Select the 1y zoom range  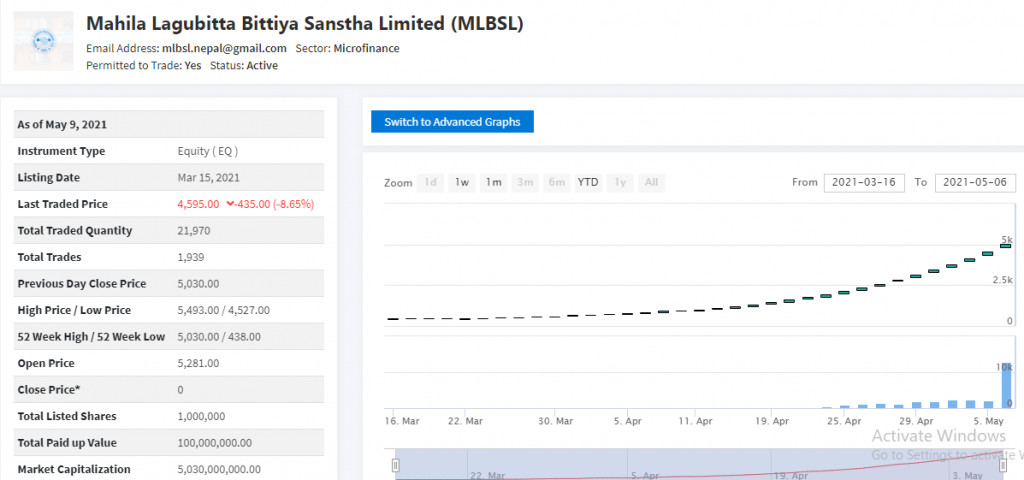pyautogui.click(x=620, y=182)
